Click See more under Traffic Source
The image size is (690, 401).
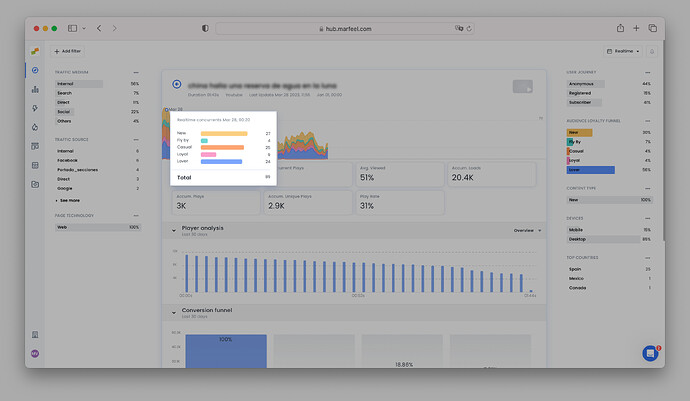[68, 201]
